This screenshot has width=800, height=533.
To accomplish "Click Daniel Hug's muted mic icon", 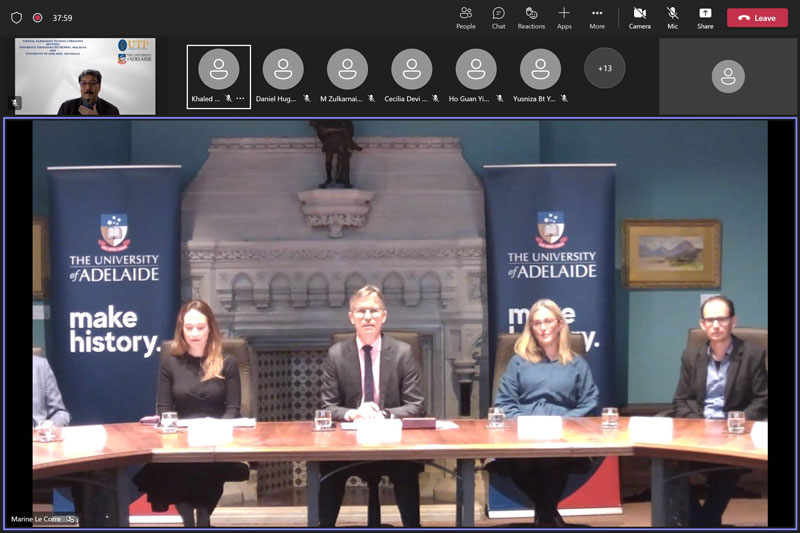I will pyautogui.click(x=307, y=98).
